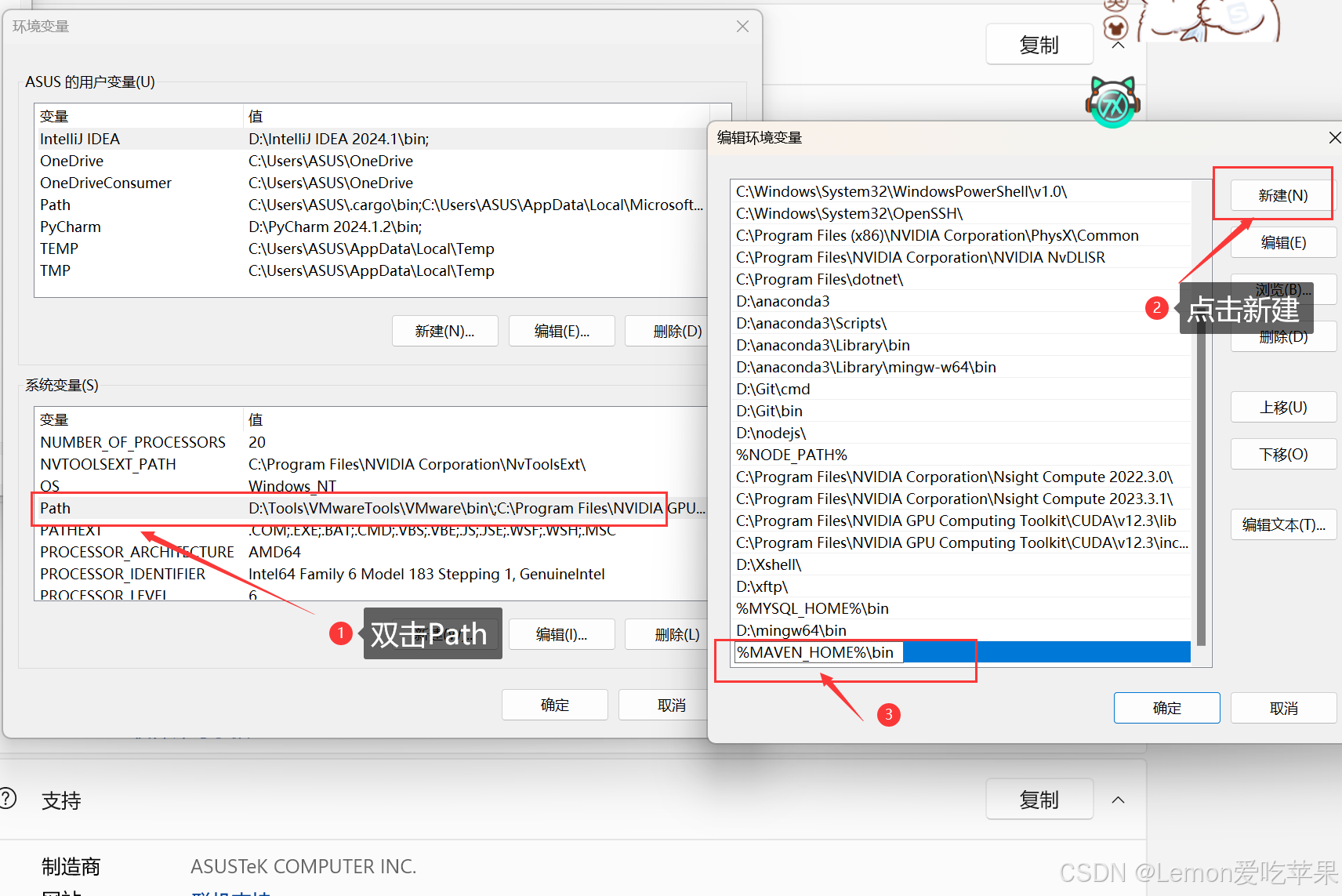This screenshot has height=896, width=1342.
Task: Click 新建(N) in the Edit Environment Variable dialog
Action: point(1282,195)
